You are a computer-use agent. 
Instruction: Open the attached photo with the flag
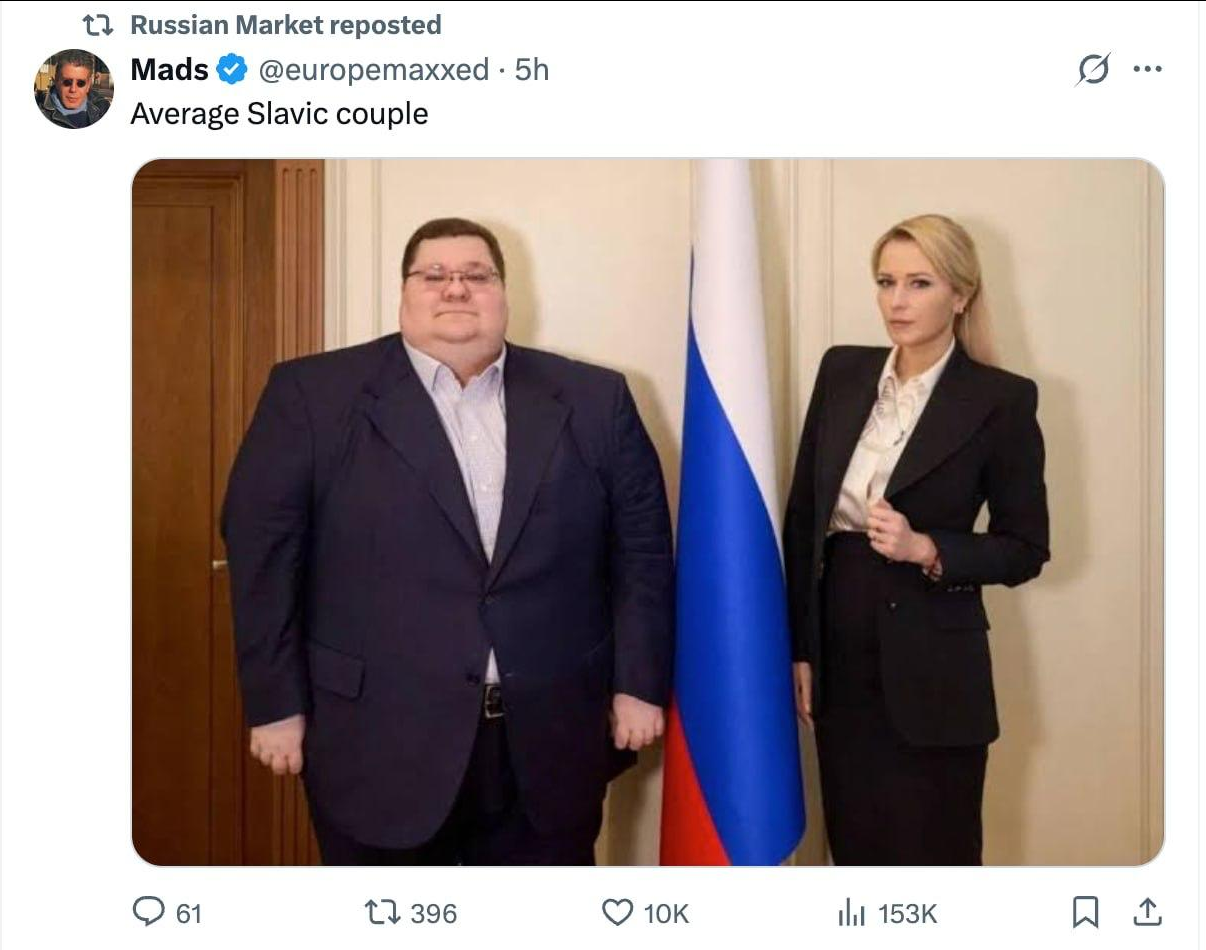648,512
